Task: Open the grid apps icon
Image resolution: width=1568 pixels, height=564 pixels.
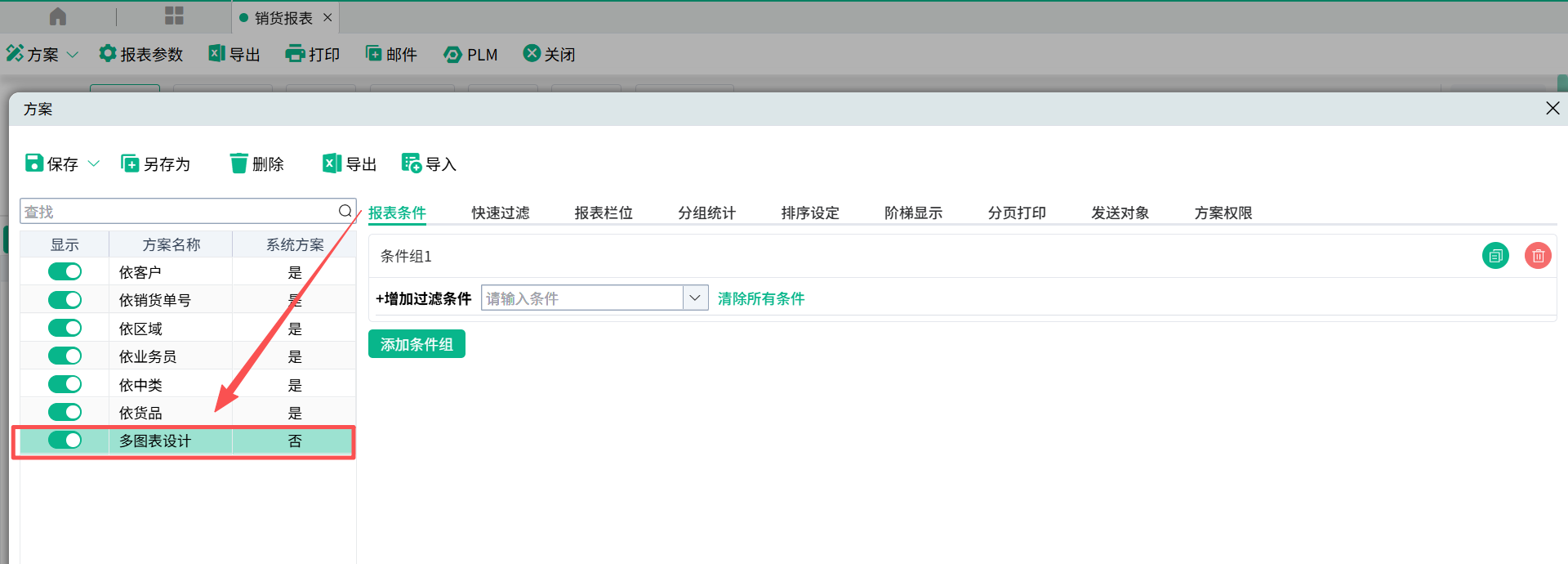Action: point(174,16)
